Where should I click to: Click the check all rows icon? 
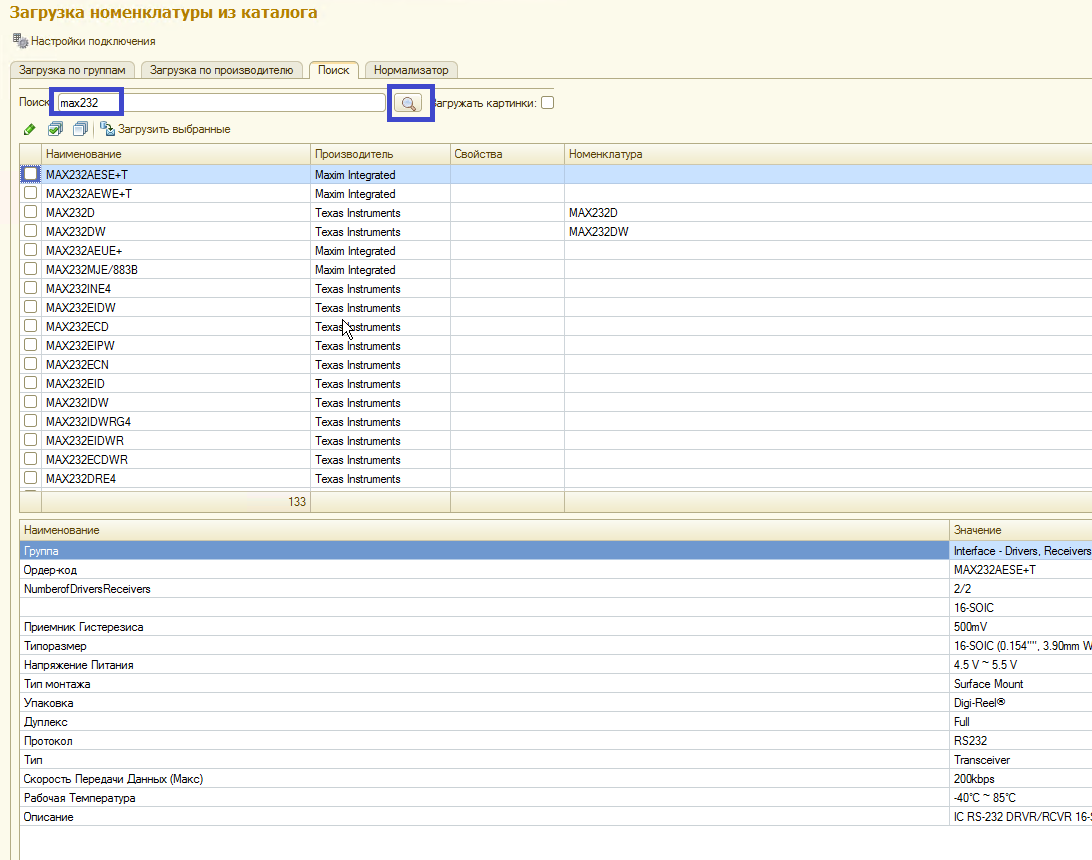point(56,129)
